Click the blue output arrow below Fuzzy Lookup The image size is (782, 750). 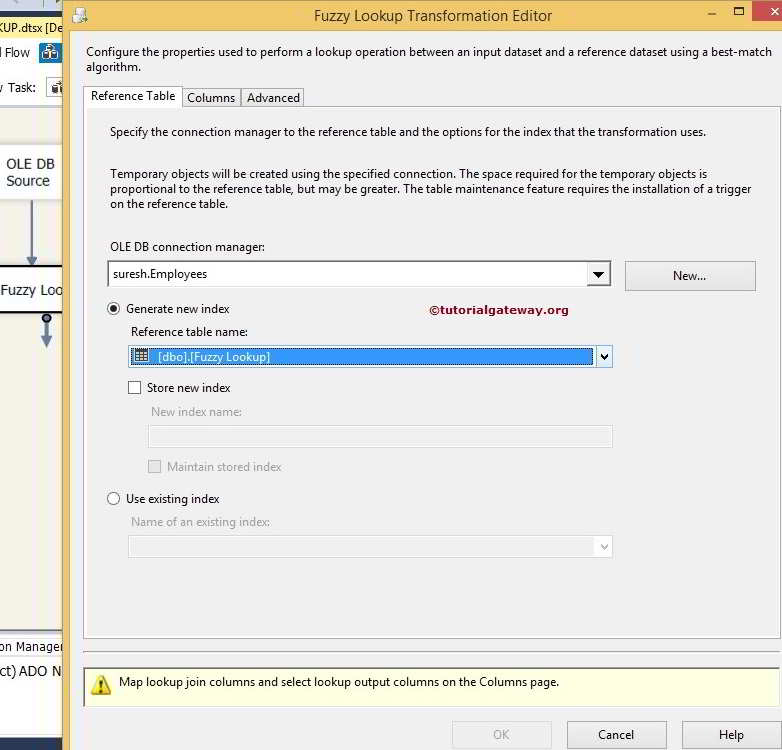coord(46,331)
